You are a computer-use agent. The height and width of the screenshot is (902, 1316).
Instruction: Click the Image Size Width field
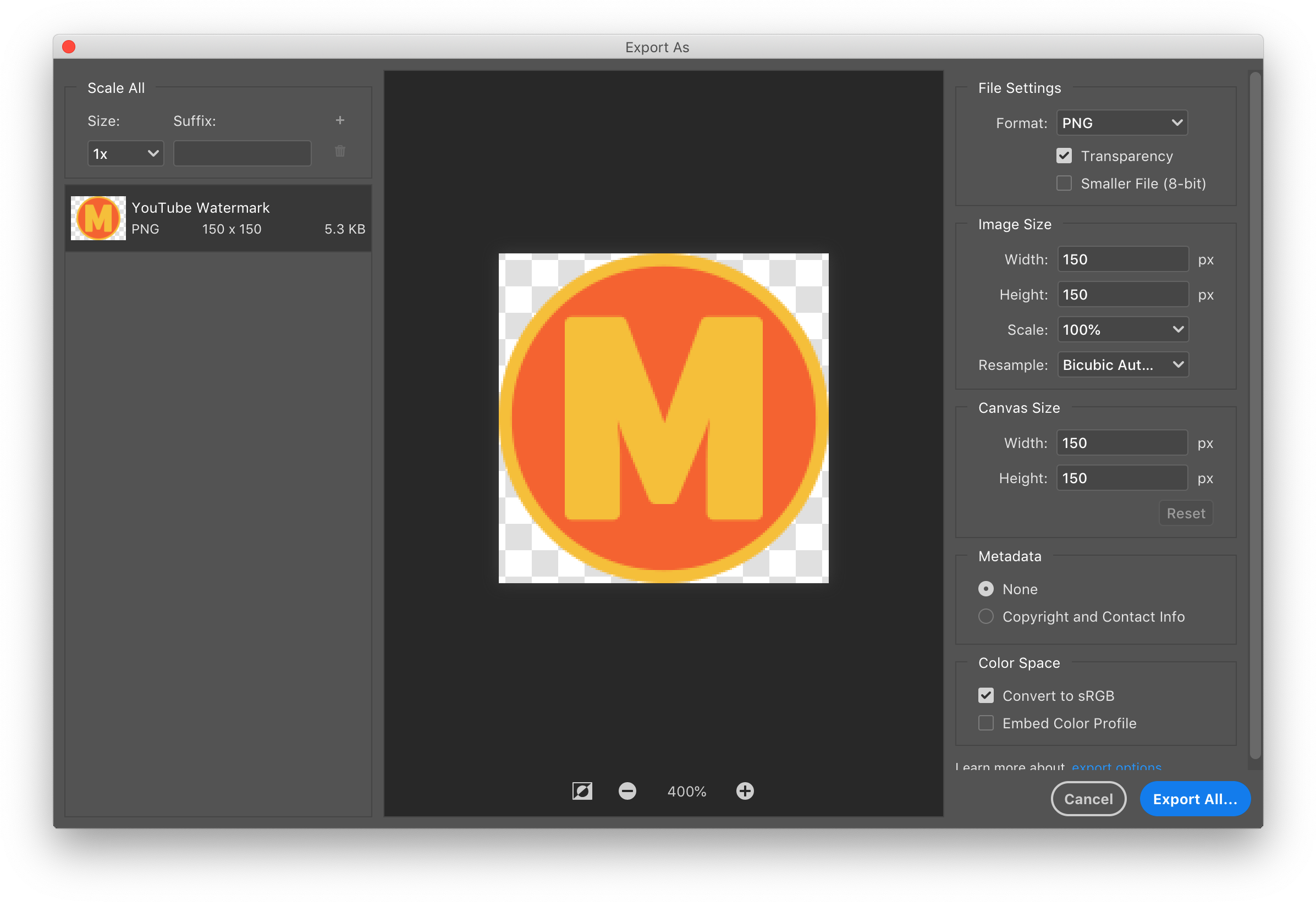[1123, 259]
